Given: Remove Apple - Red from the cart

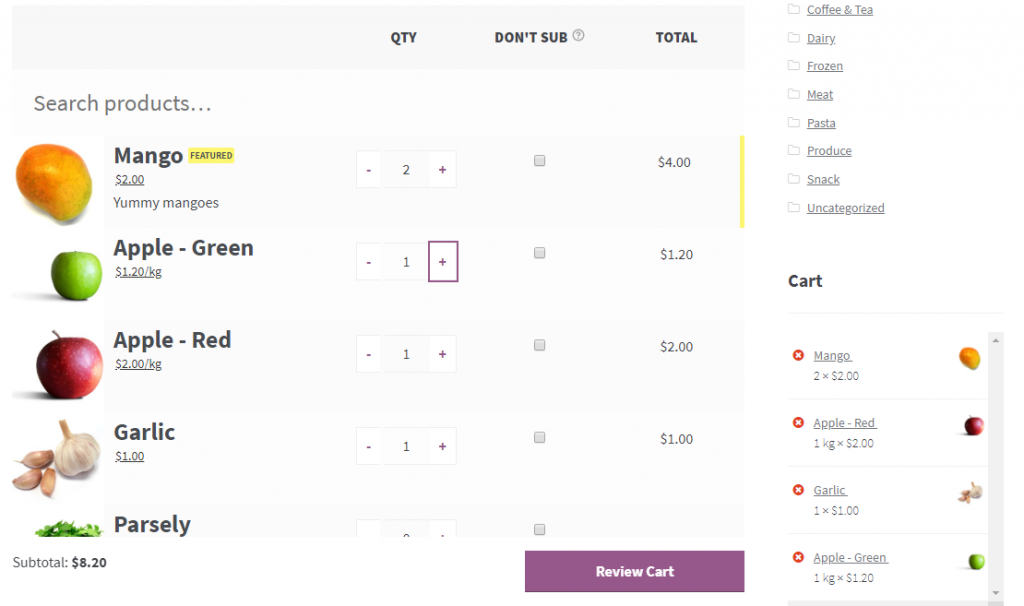Looking at the screenshot, I should (x=798, y=423).
